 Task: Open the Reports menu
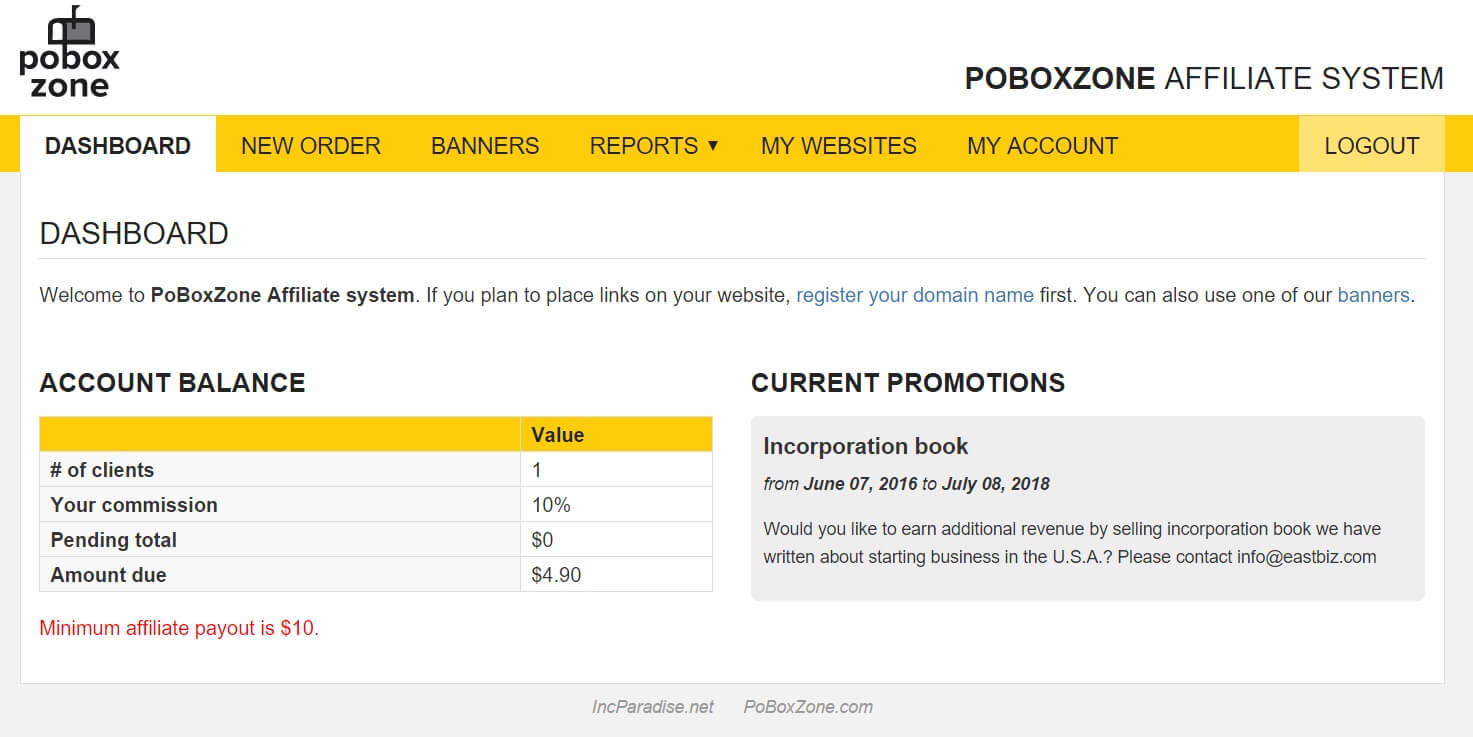coord(653,145)
